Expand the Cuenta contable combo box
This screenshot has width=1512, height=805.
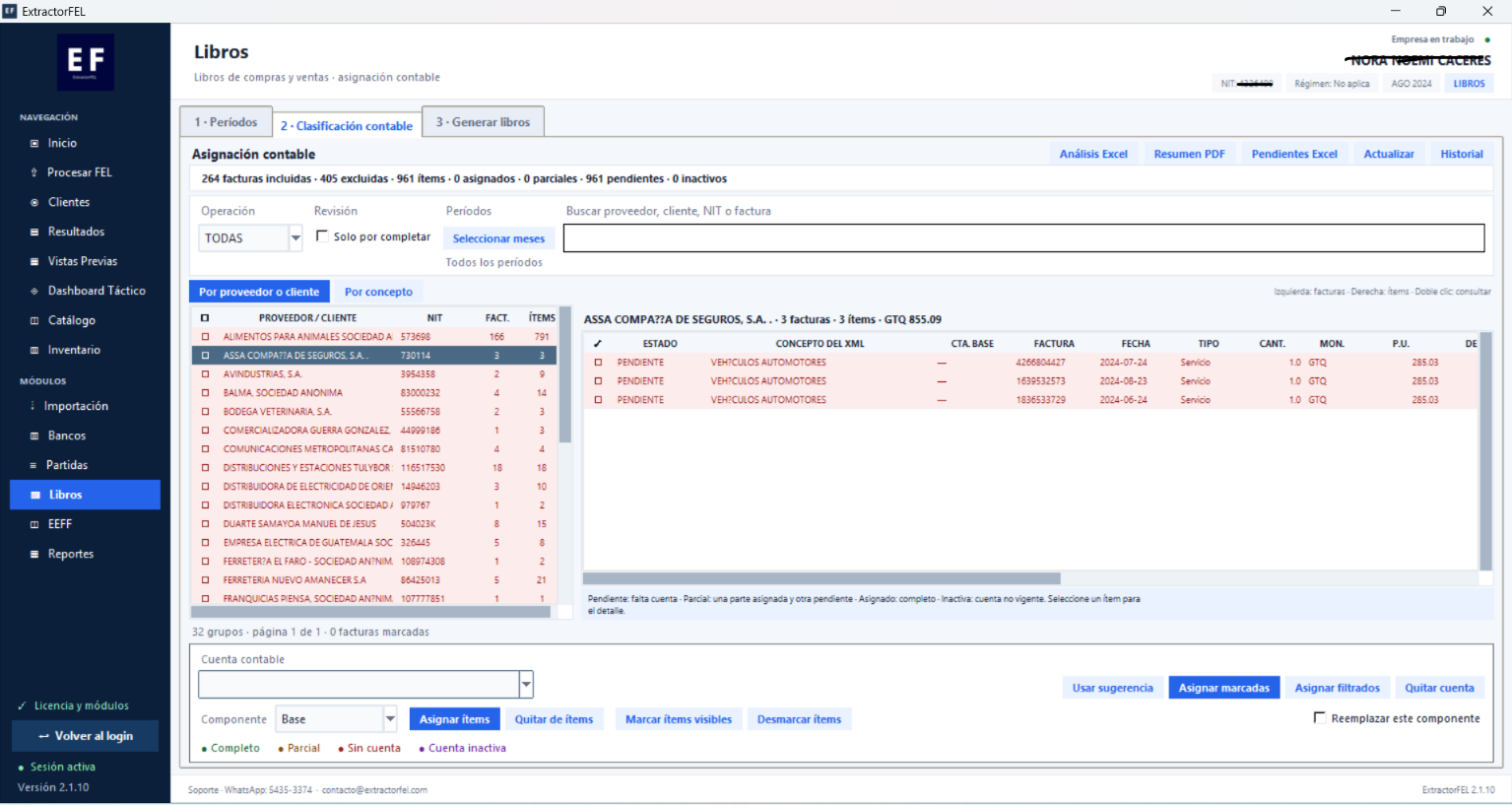point(526,684)
